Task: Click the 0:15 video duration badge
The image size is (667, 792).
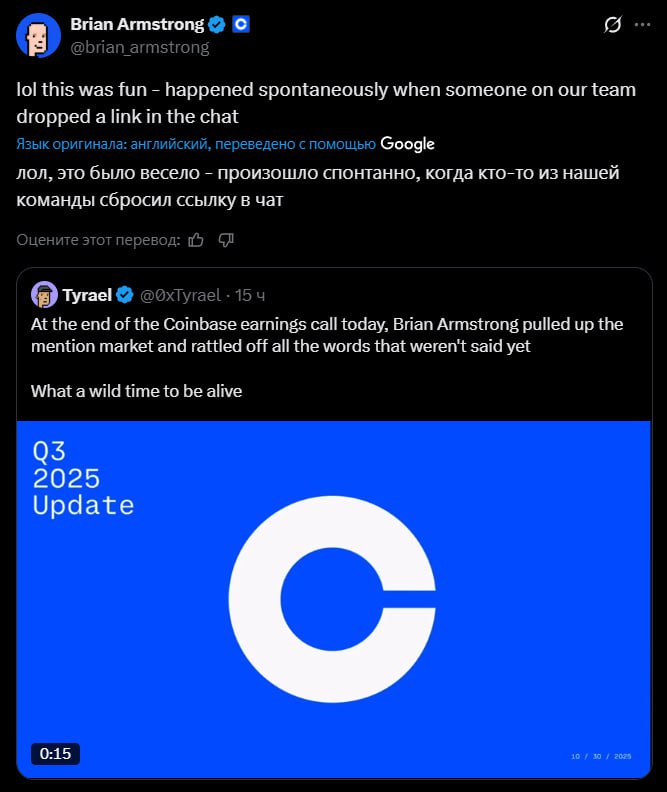Action: 55,754
